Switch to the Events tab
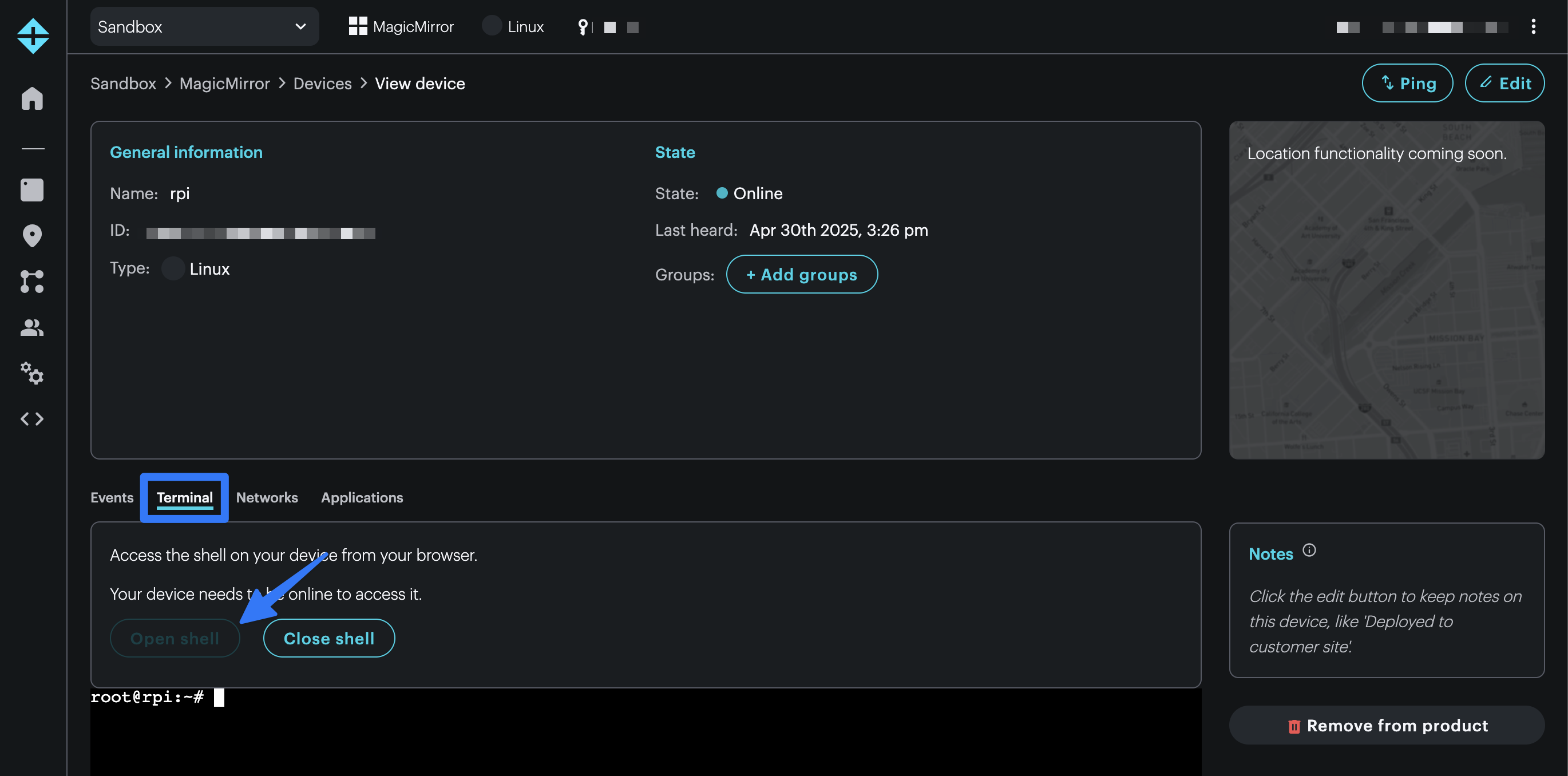 pyautogui.click(x=112, y=497)
